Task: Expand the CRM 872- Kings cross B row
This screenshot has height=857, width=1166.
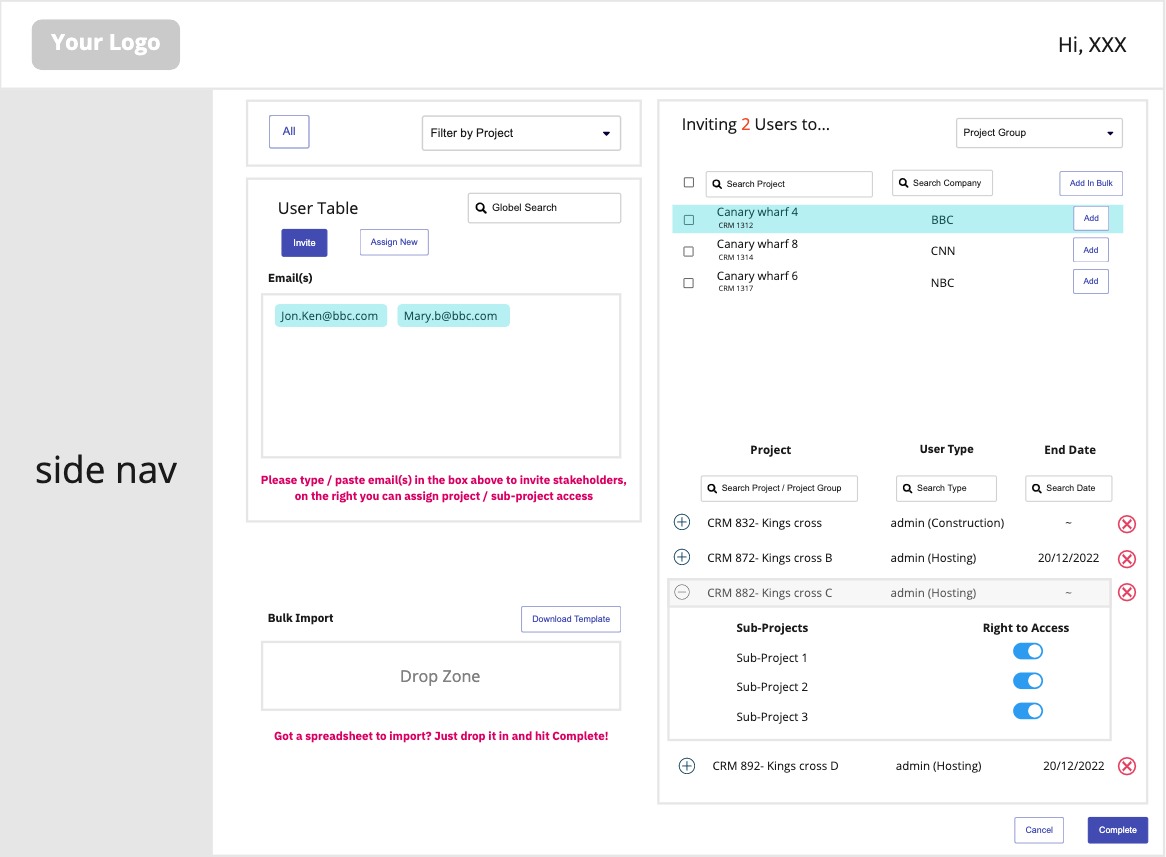Action: tap(682, 557)
